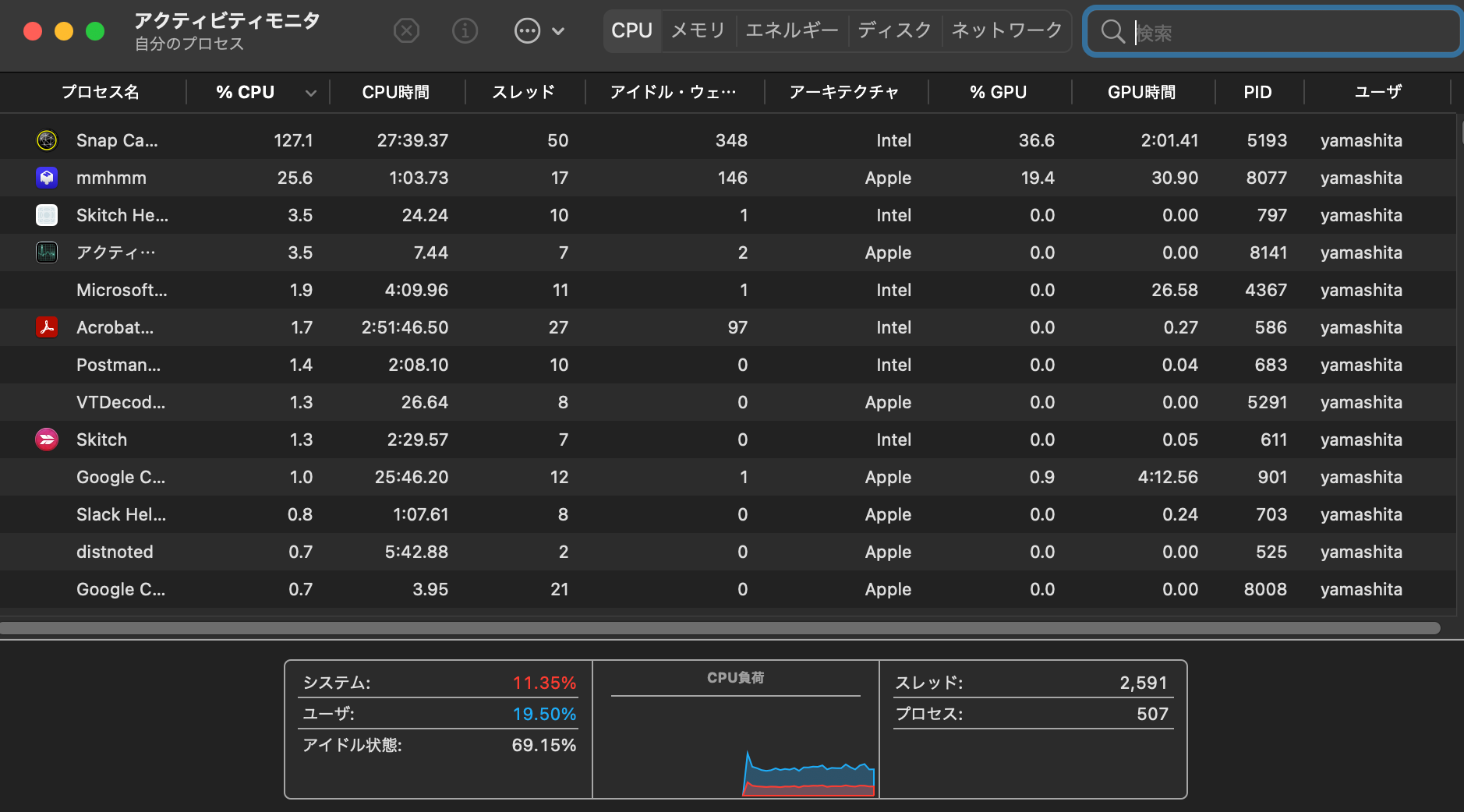Screen dimensions: 1464x812
Task: Expand the chevron beside the ellipsis icon
Action: point(558,31)
